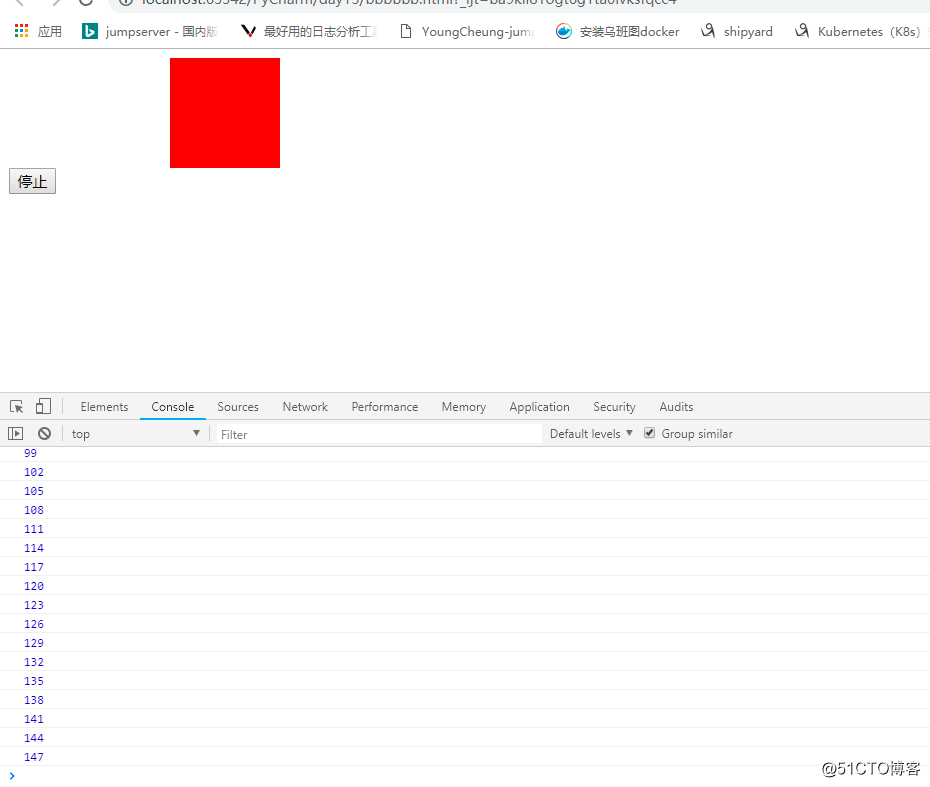Image resolution: width=930 pixels, height=787 pixels.
Task: Select console output line 147
Action: point(34,757)
